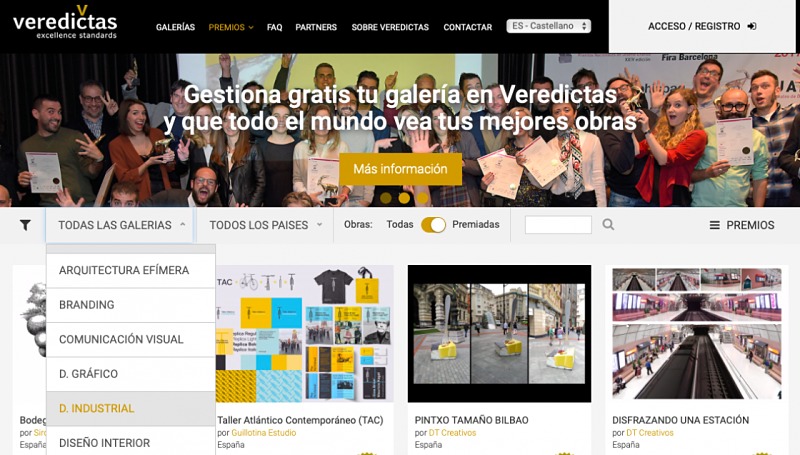This screenshot has height=455, width=800.
Task: Click the filter funnel icon
Action: pyautogui.click(x=25, y=225)
